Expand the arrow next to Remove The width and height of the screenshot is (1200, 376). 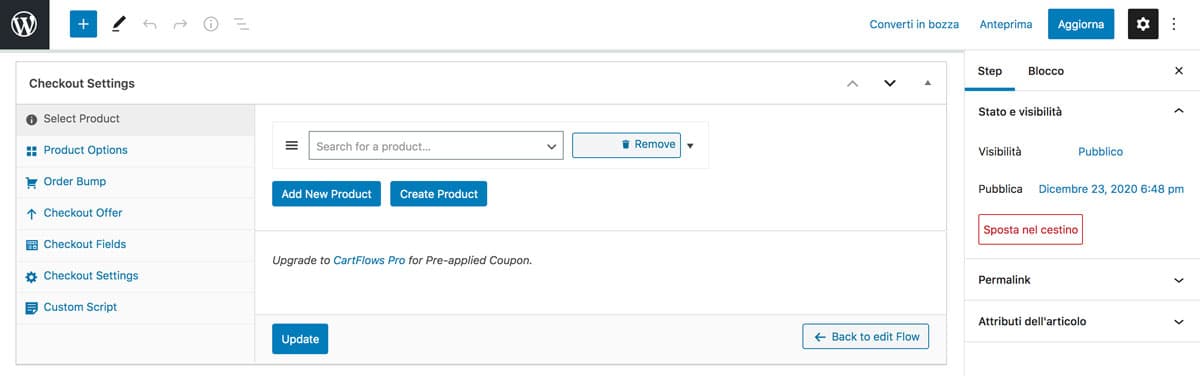(690, 146)
